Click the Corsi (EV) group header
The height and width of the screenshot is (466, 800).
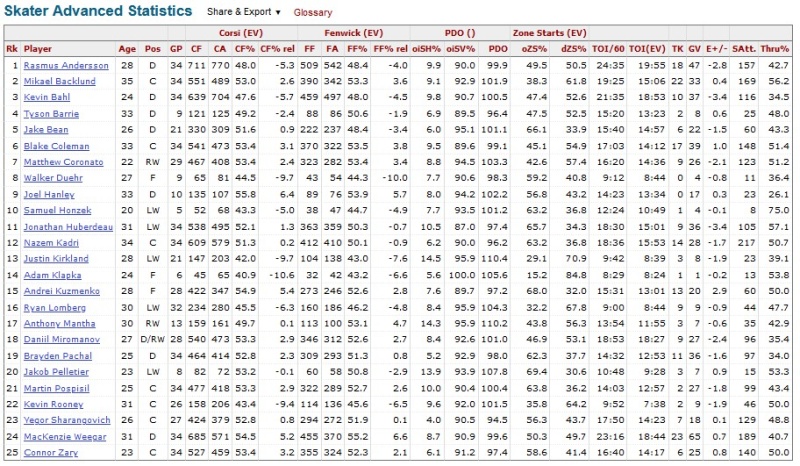[241, 33]
